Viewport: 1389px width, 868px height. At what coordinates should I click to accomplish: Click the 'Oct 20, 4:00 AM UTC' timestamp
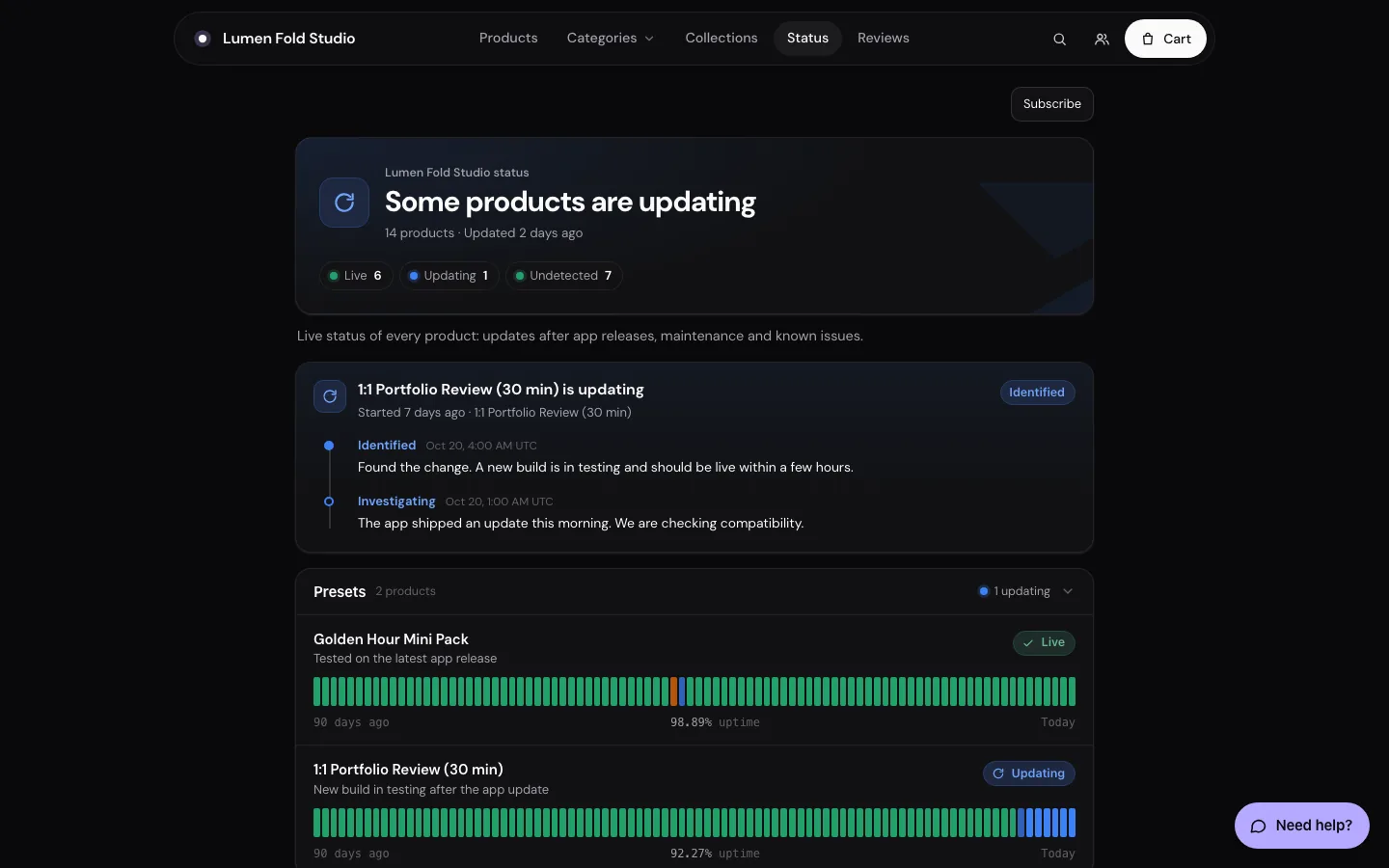coord(481,446)
